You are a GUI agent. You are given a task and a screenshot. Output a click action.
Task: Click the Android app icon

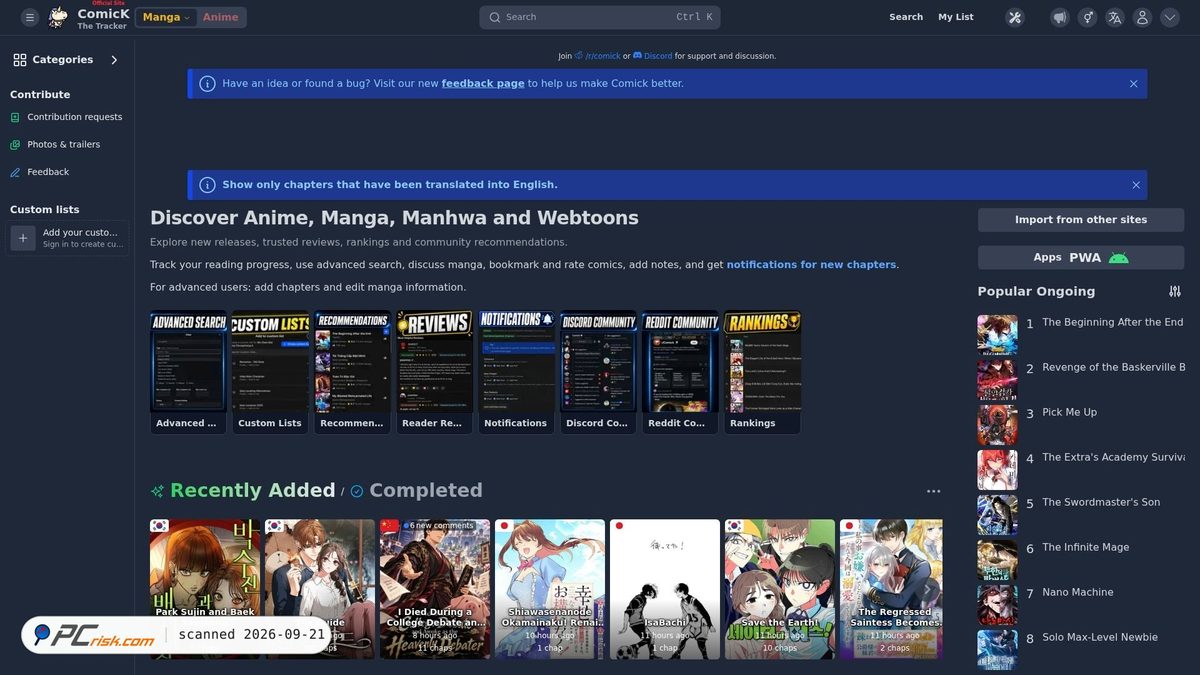pos(1119,257)
